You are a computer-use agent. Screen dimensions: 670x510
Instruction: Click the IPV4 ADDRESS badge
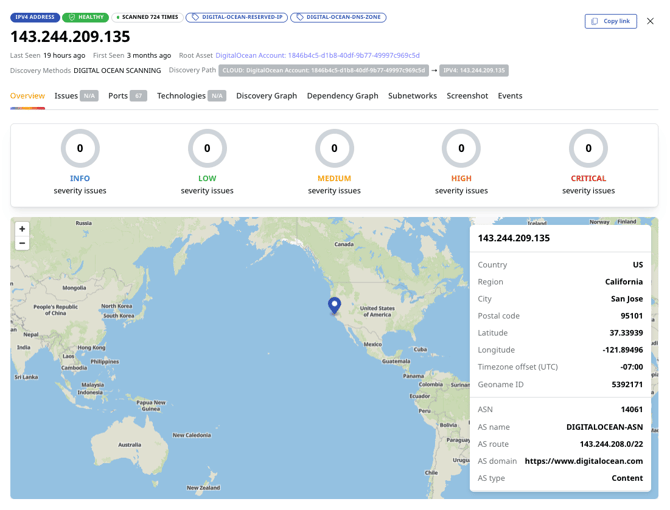click(x=35, y=17)
